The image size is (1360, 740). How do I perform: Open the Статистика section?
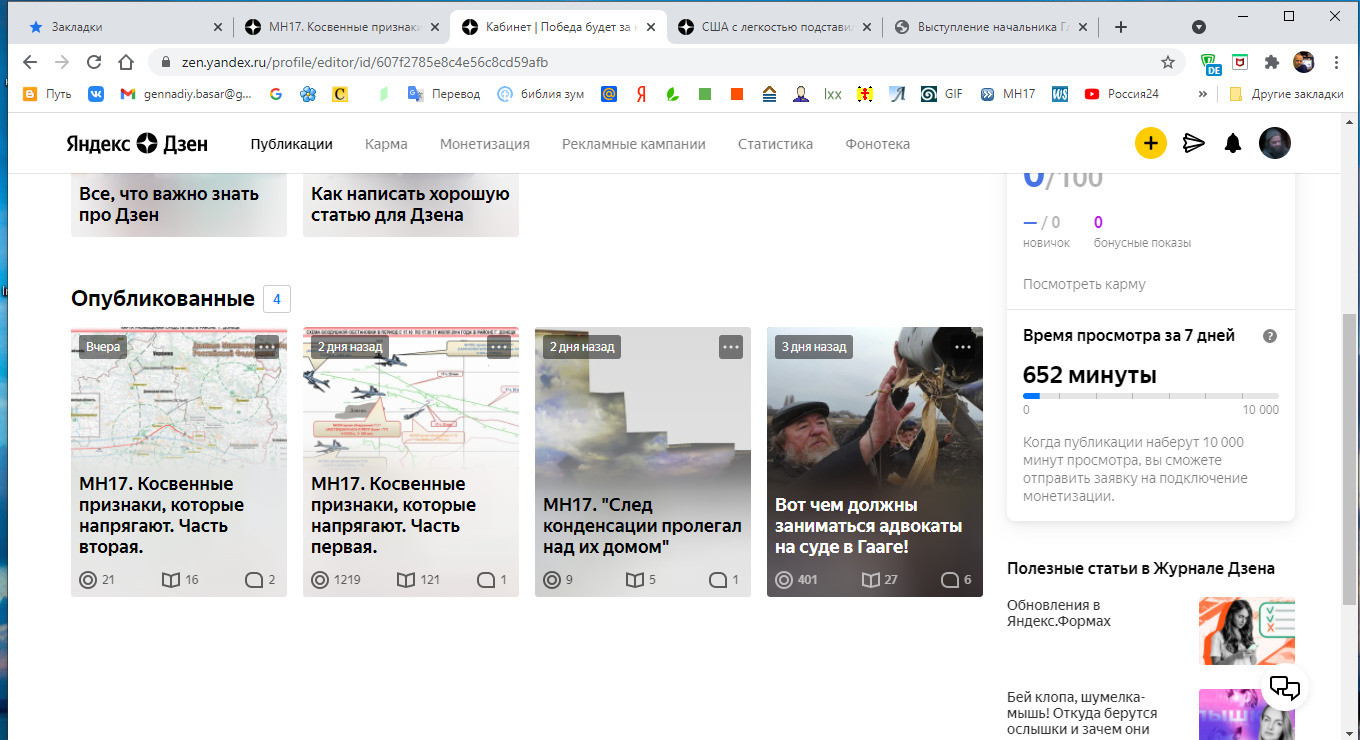775,144
